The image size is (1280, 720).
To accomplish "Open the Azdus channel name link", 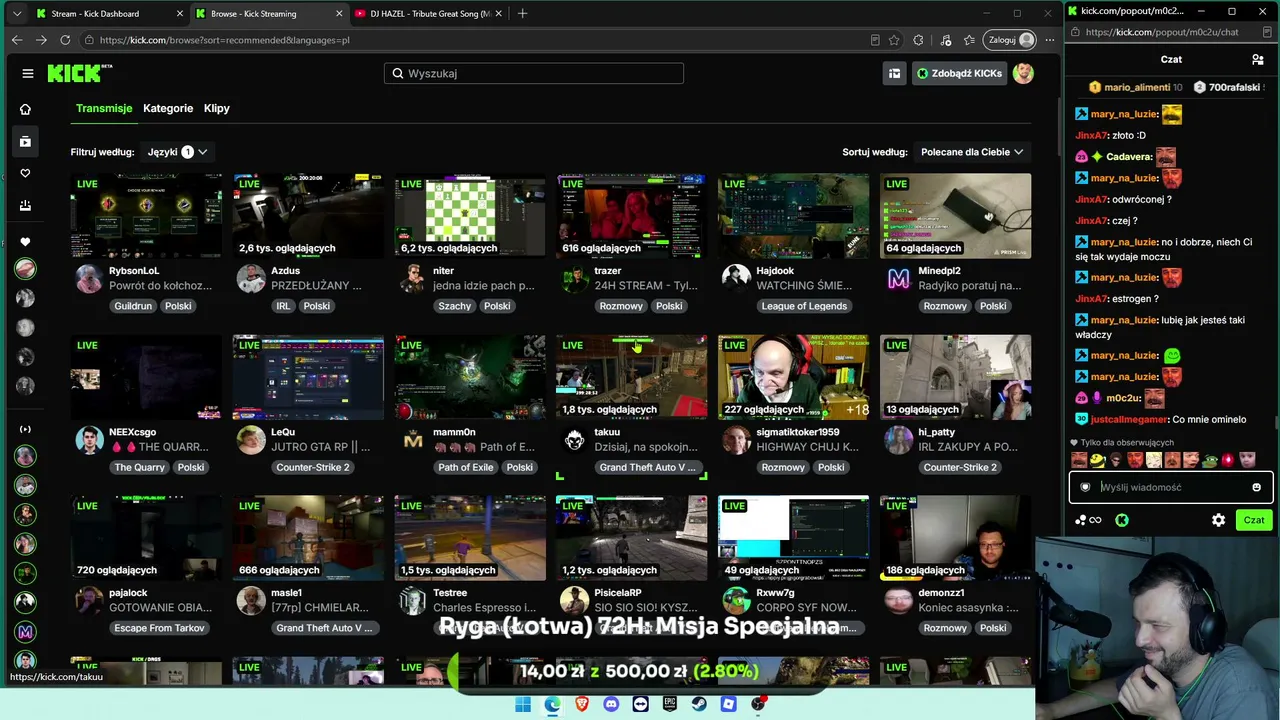I will coord(285,271).
